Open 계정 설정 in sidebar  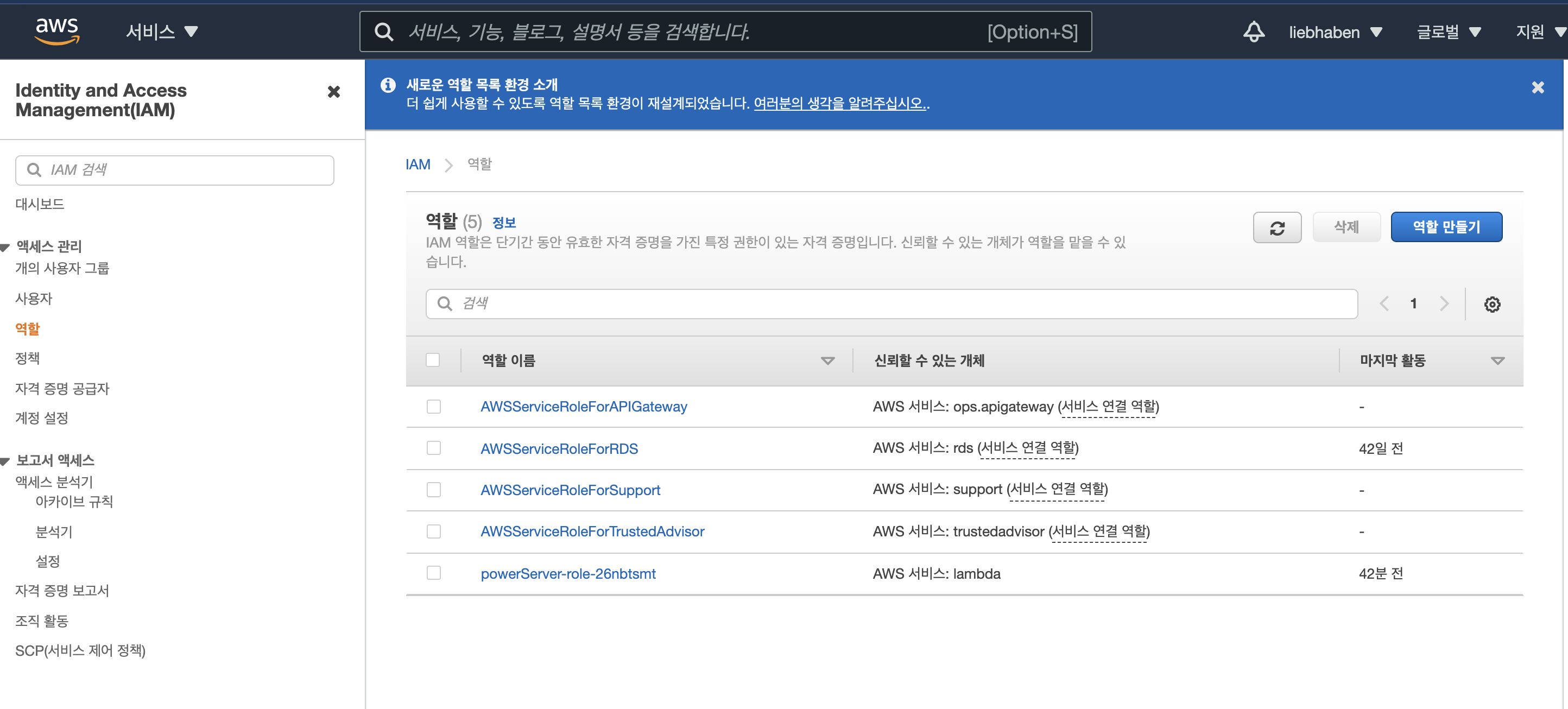pos(41,419)
